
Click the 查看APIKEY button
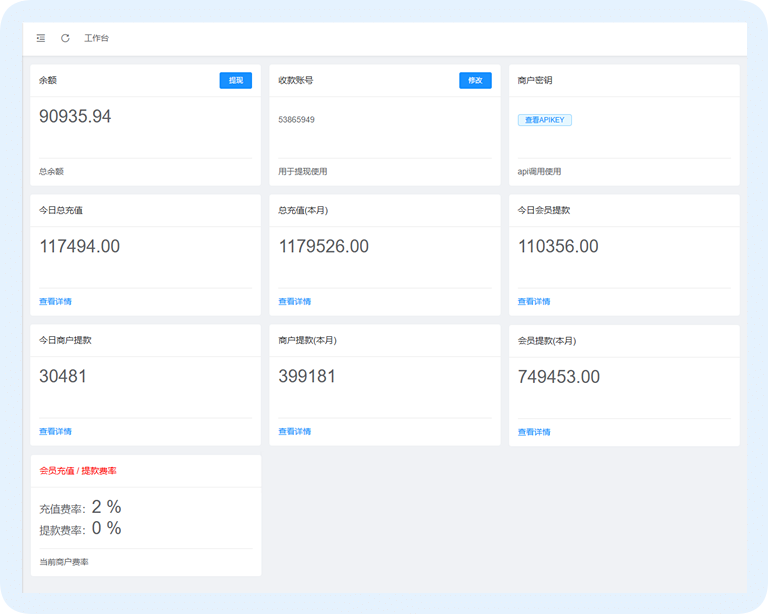544,120
